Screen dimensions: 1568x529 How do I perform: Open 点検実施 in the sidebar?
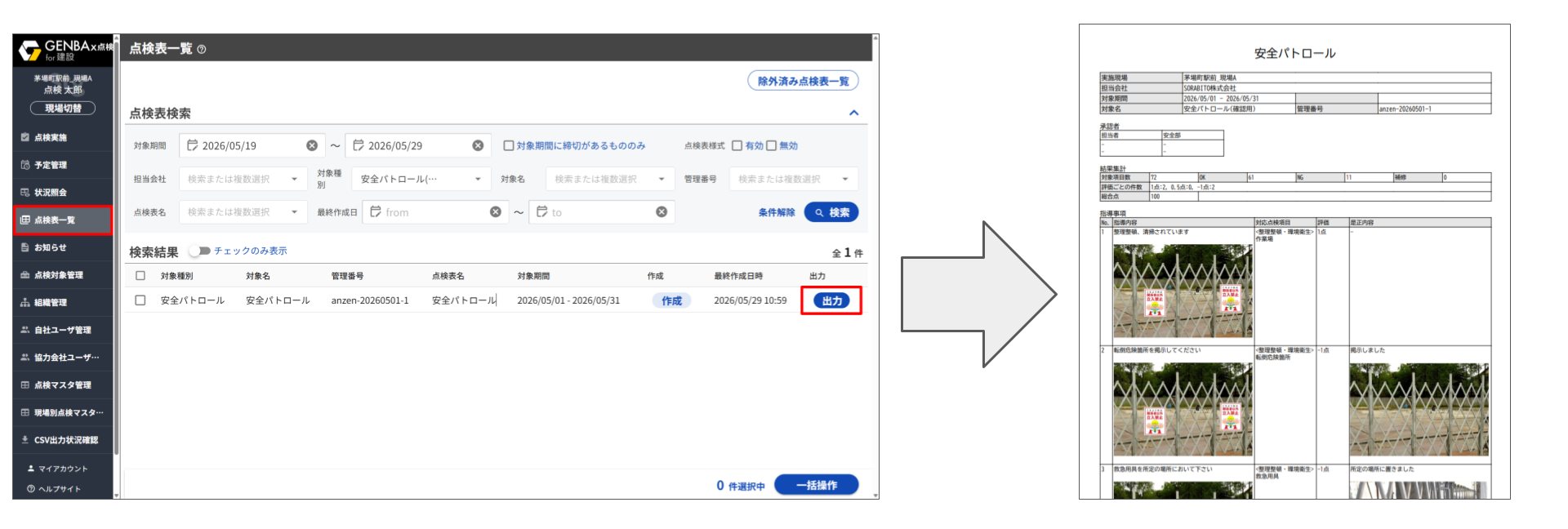(x=63, y=137)
